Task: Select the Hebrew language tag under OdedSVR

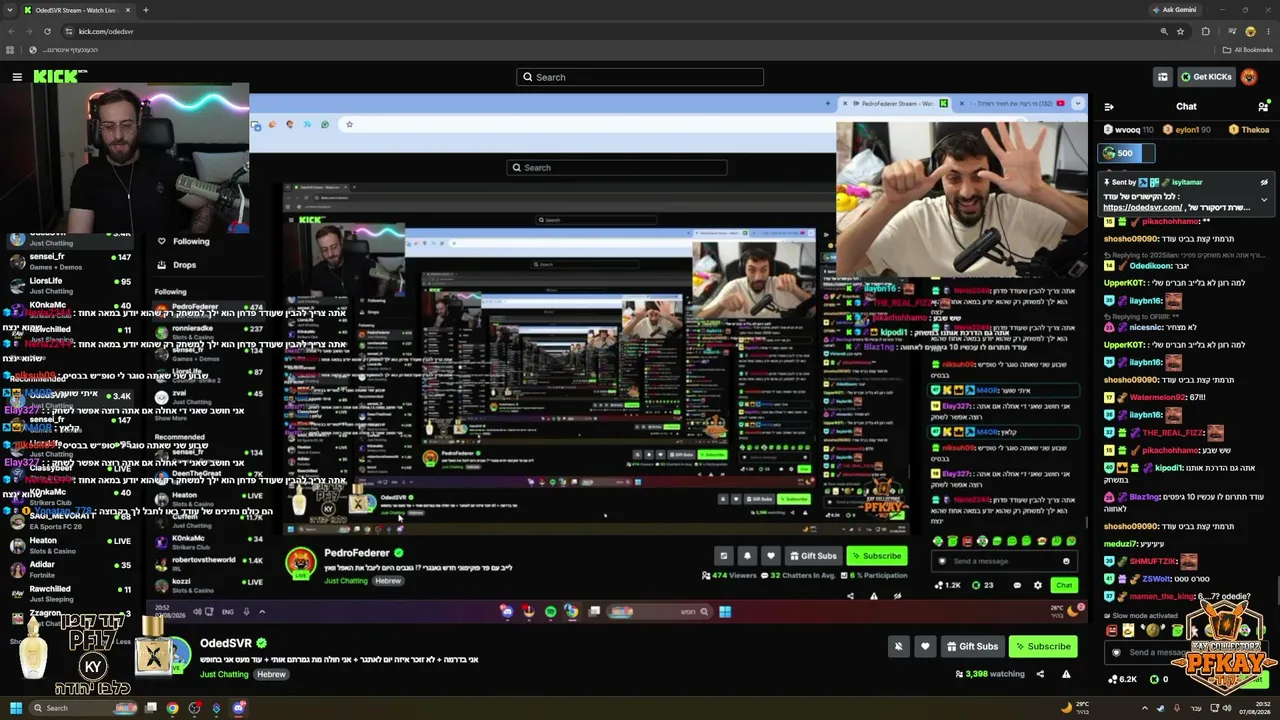Action: tap(271, 674)
